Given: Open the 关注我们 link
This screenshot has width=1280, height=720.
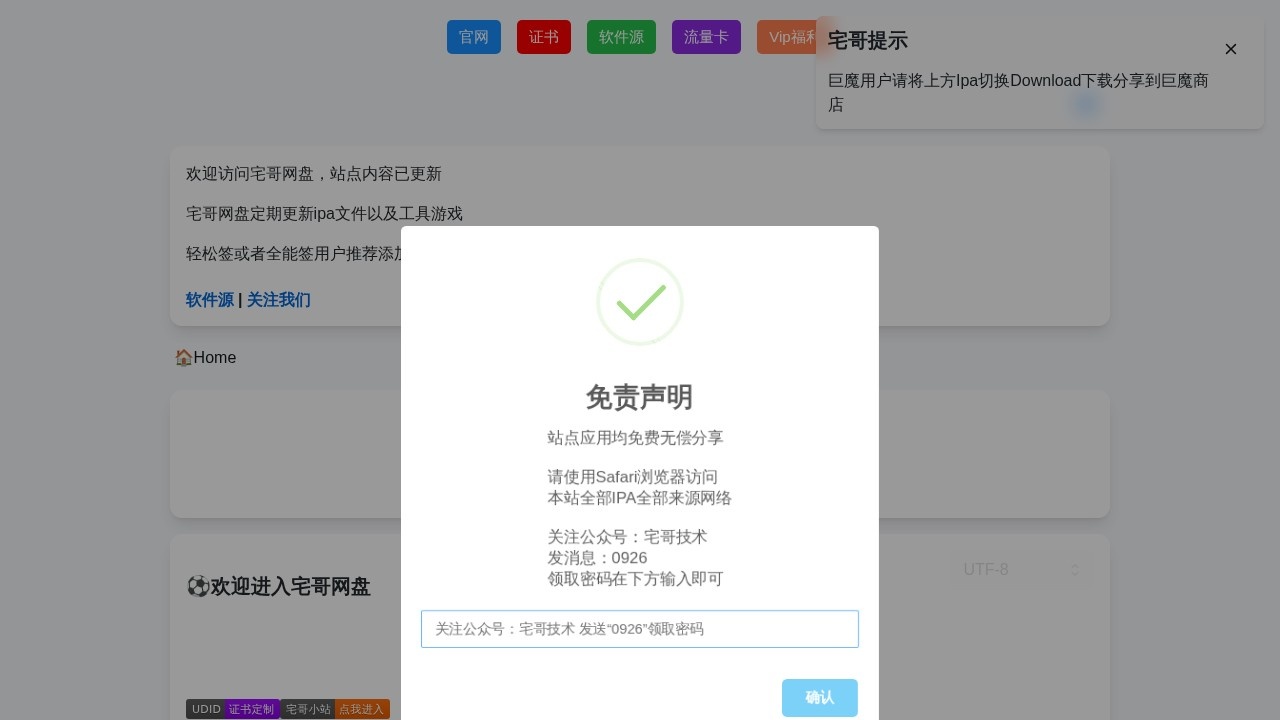Looking at the screenshot, I should point(279,300).
